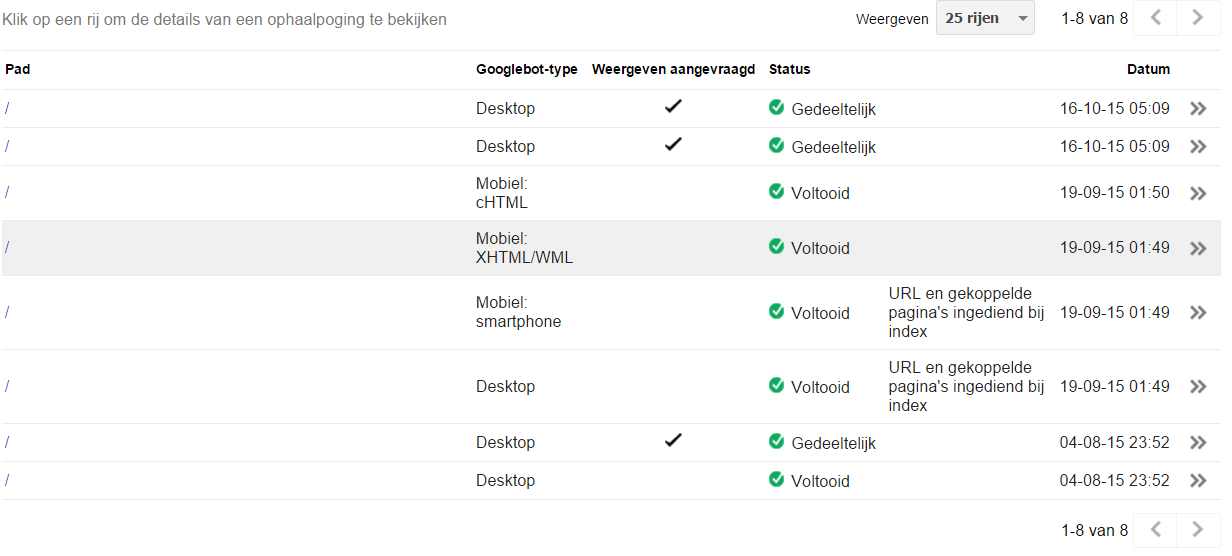Click green status icon on smartphone row
Screen dimensions: 1232x556
pos(777,312)
